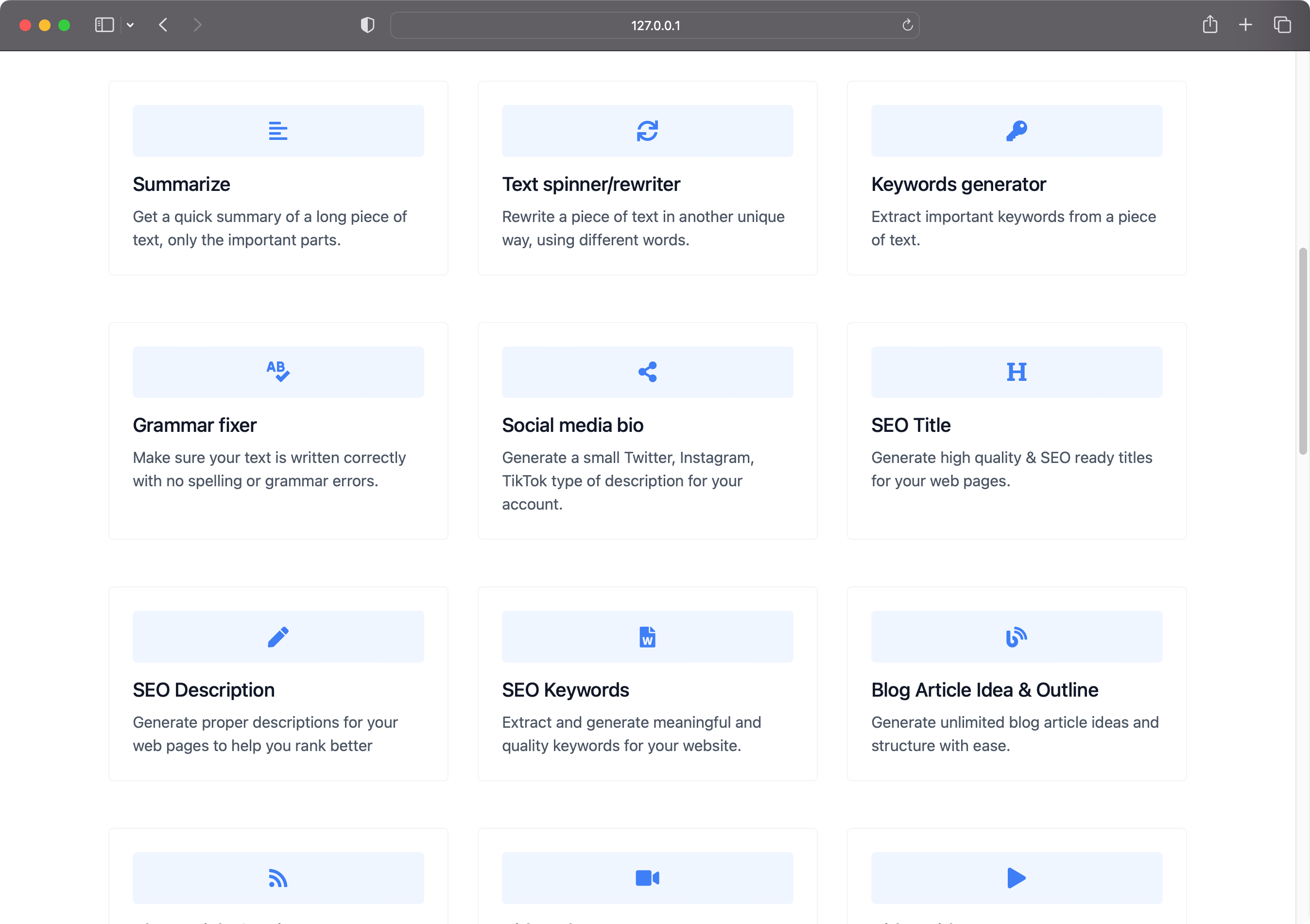The width and height of the screenshot is (1310, 924).
Task: Click the Text spinner refresh arrows icon
Action: point(647,131)
